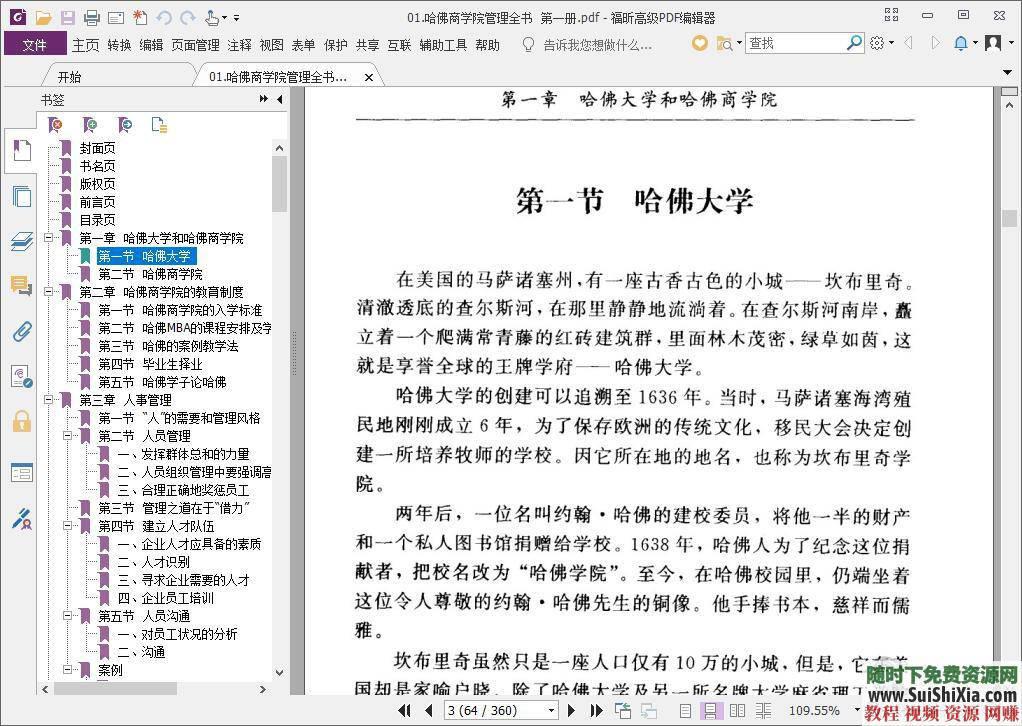Select bookmark 二、人才识别
Viewport: 1022px width, 726px height.
(x=154, y=562)
